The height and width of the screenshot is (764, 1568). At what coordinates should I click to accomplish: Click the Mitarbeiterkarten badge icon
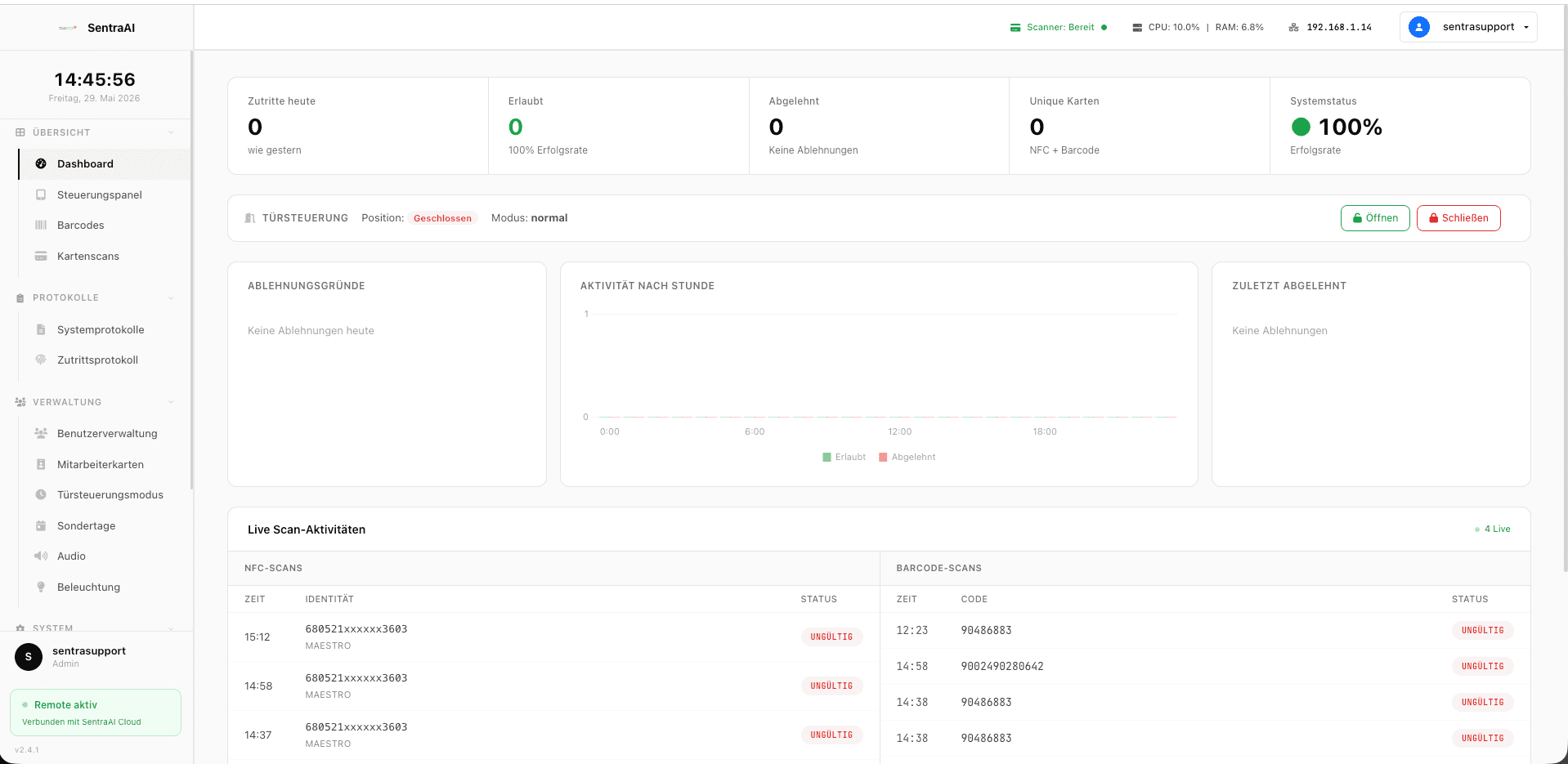pyautogui.click(x=41, y=464)
